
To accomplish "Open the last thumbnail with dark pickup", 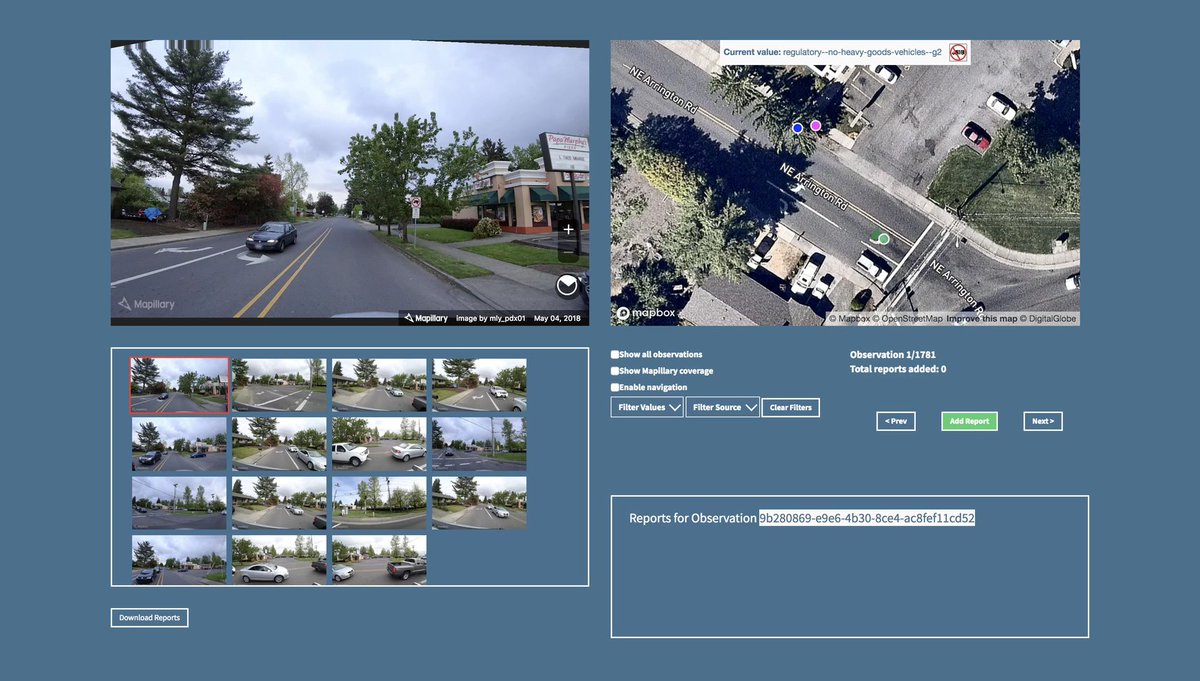I will (x=379, y=560).
